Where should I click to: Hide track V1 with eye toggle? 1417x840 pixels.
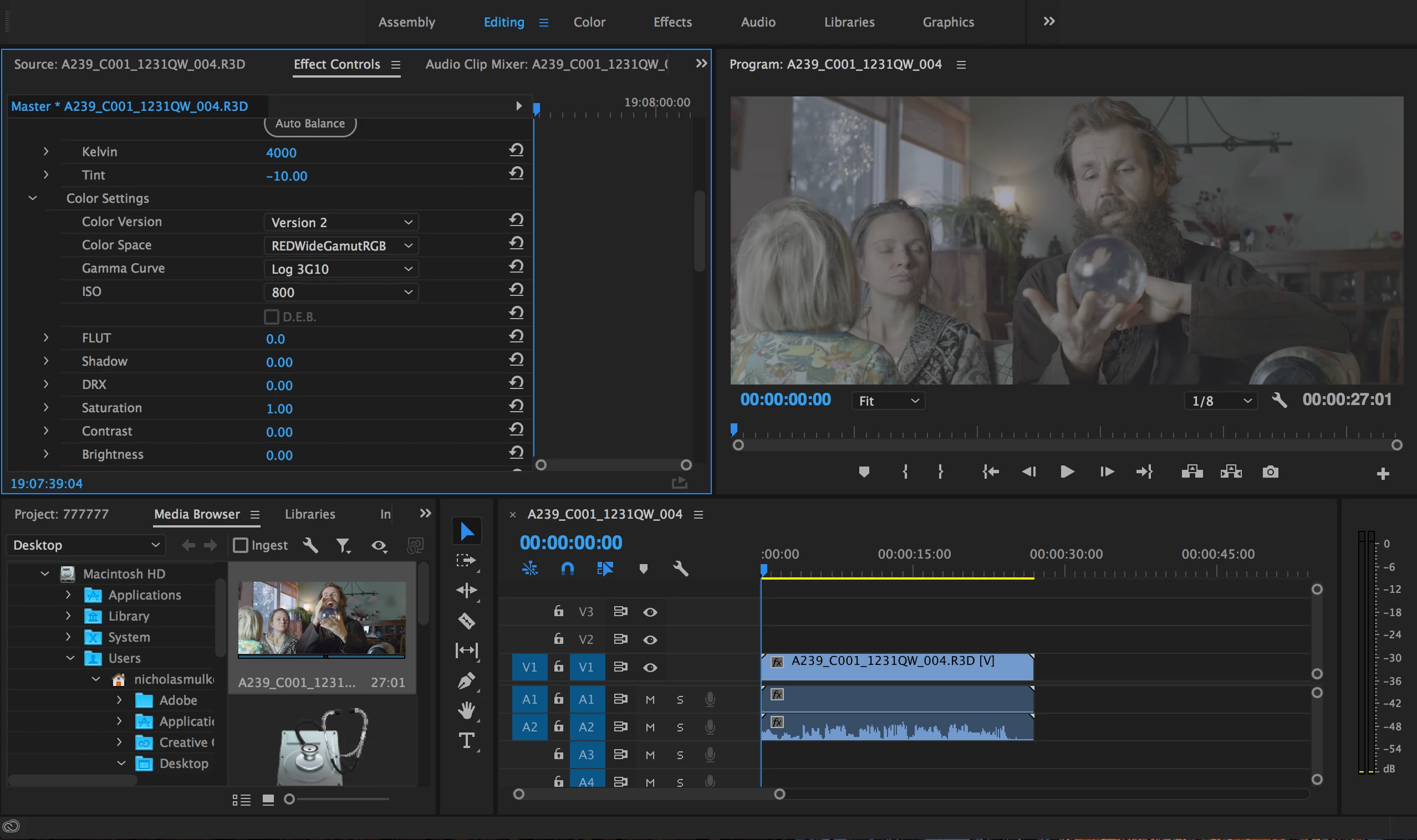pos(650,667)
